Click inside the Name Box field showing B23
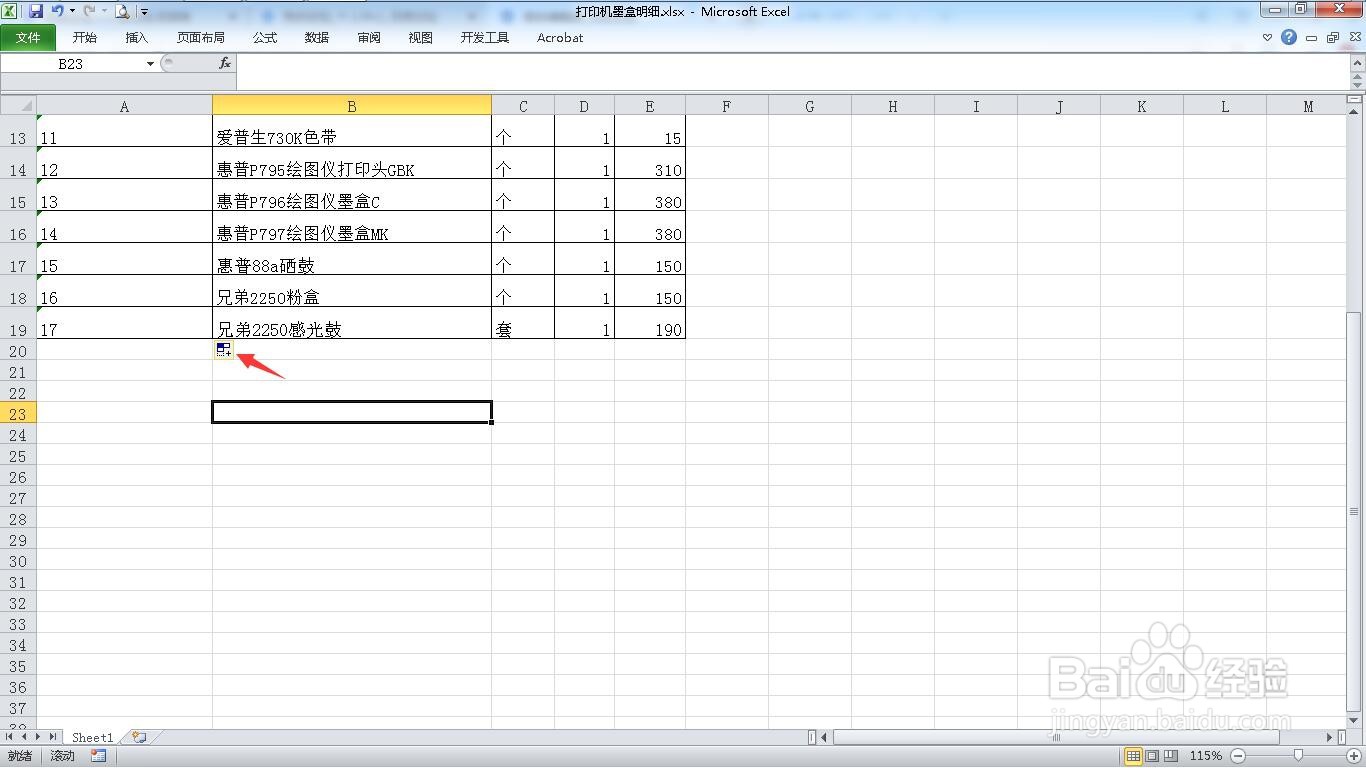Screen dimensions: 1366x768 (71, 64)
